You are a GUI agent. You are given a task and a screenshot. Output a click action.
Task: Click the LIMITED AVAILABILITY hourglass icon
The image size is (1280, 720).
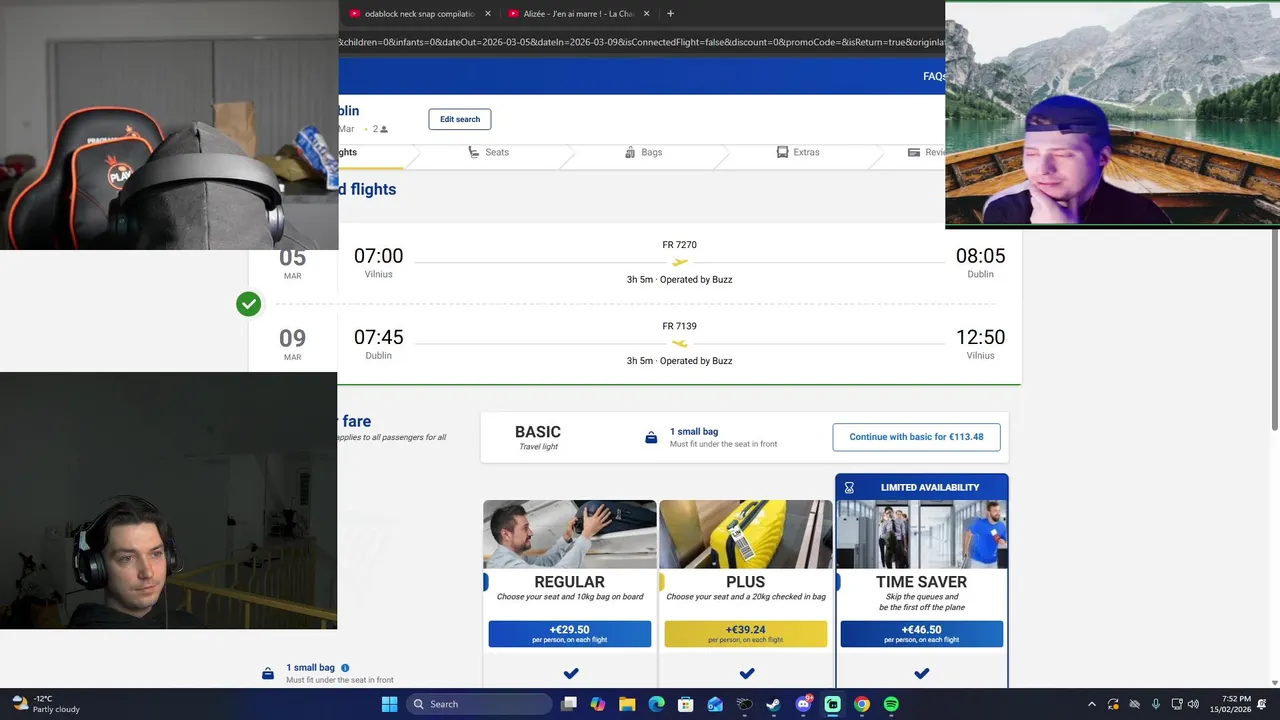click(x=849, y=488)
